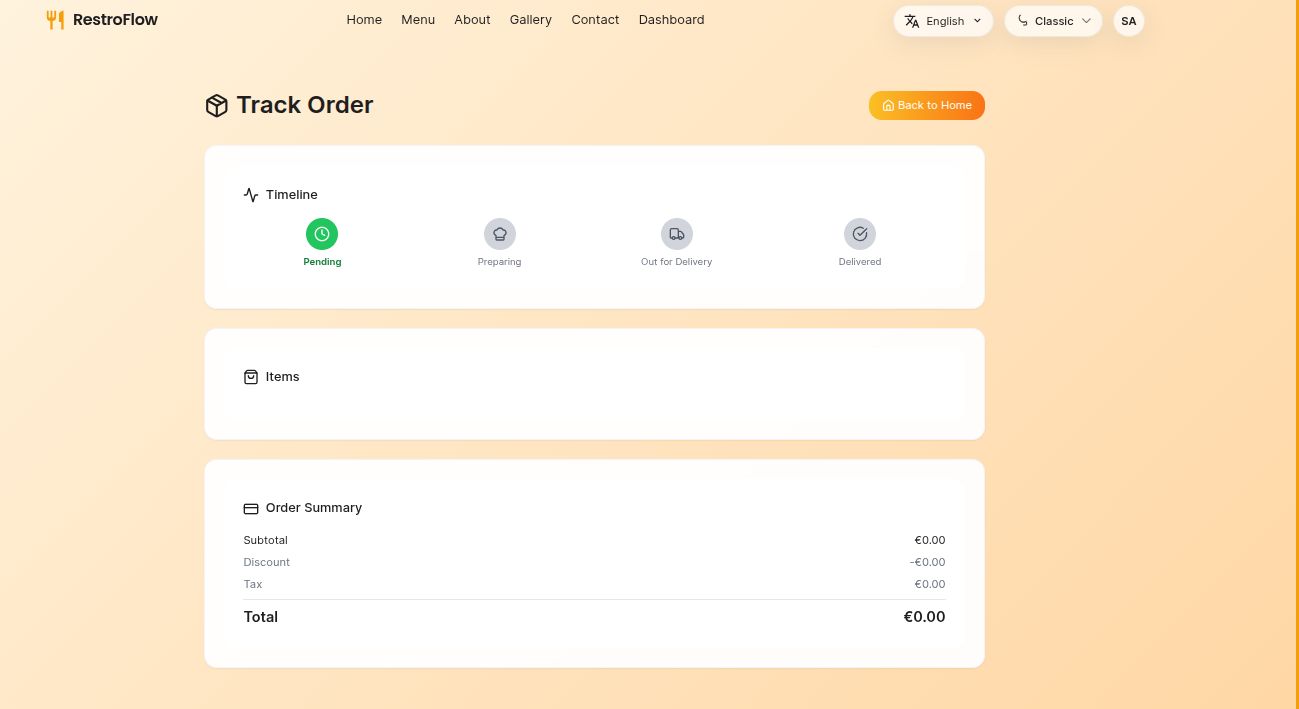This screenshot has width=1299, height=709.
Task: Click the Order Summary card icon
Action: pyautogui.click(x=251, y=508)
